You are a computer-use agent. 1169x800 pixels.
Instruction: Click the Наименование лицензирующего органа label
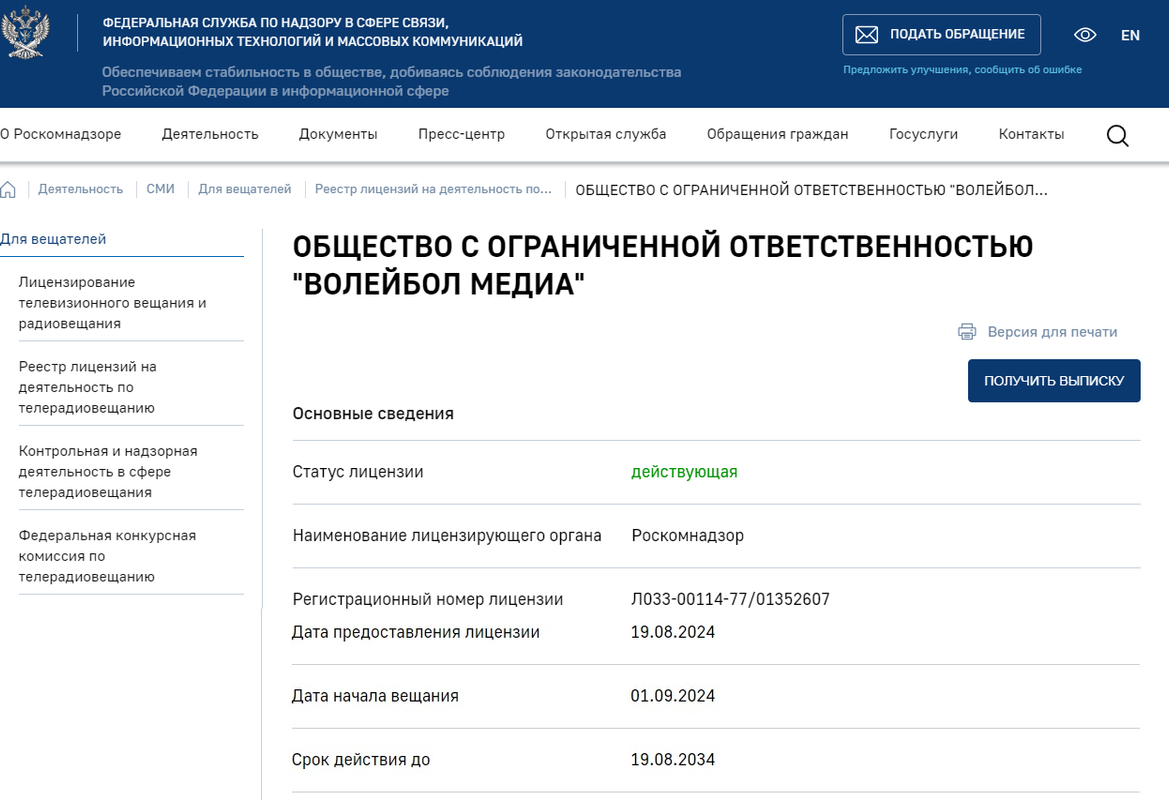(x=447, y=535)
